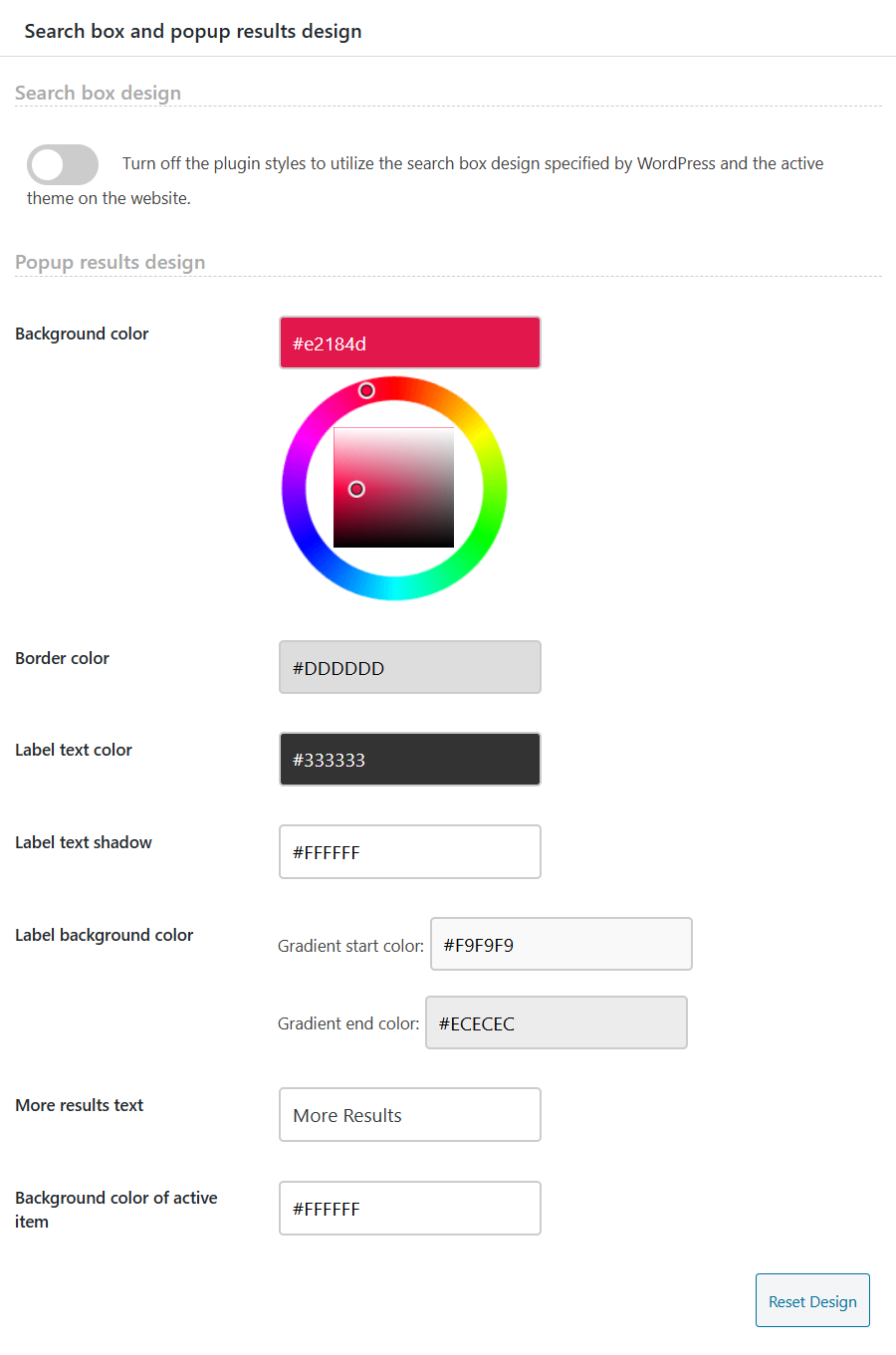The height and width of the screenshot is (1355, 896).
Task: Open the Border color #DDDDDD field
Action: tap(409, 668)
